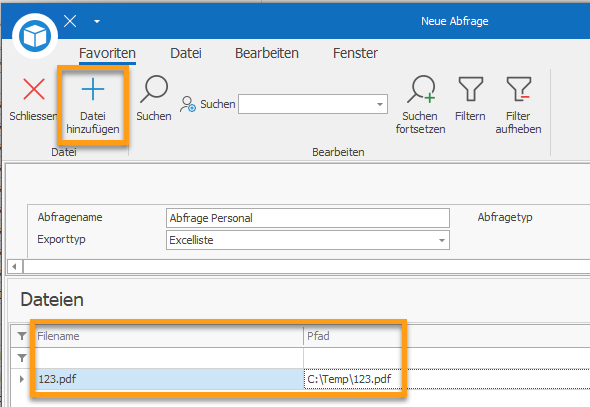Click the blue cube application logo
Screen dimensions: 590x407
coord(35,36)
